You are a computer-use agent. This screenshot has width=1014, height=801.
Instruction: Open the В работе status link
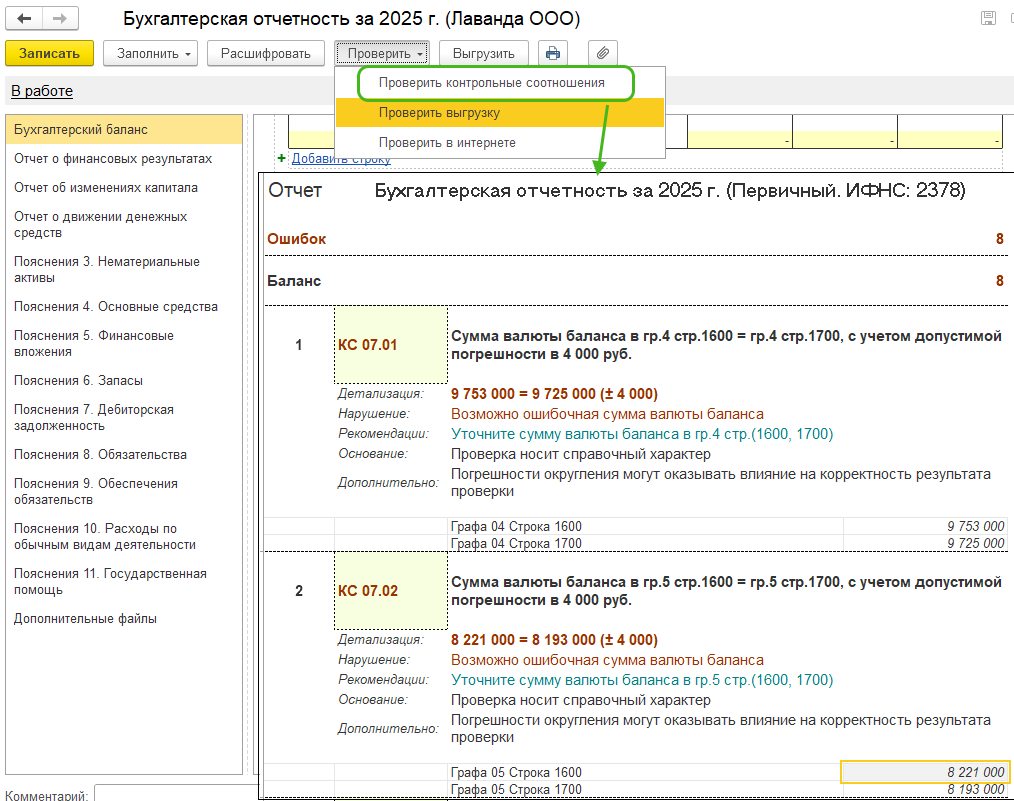coord(42,91)
